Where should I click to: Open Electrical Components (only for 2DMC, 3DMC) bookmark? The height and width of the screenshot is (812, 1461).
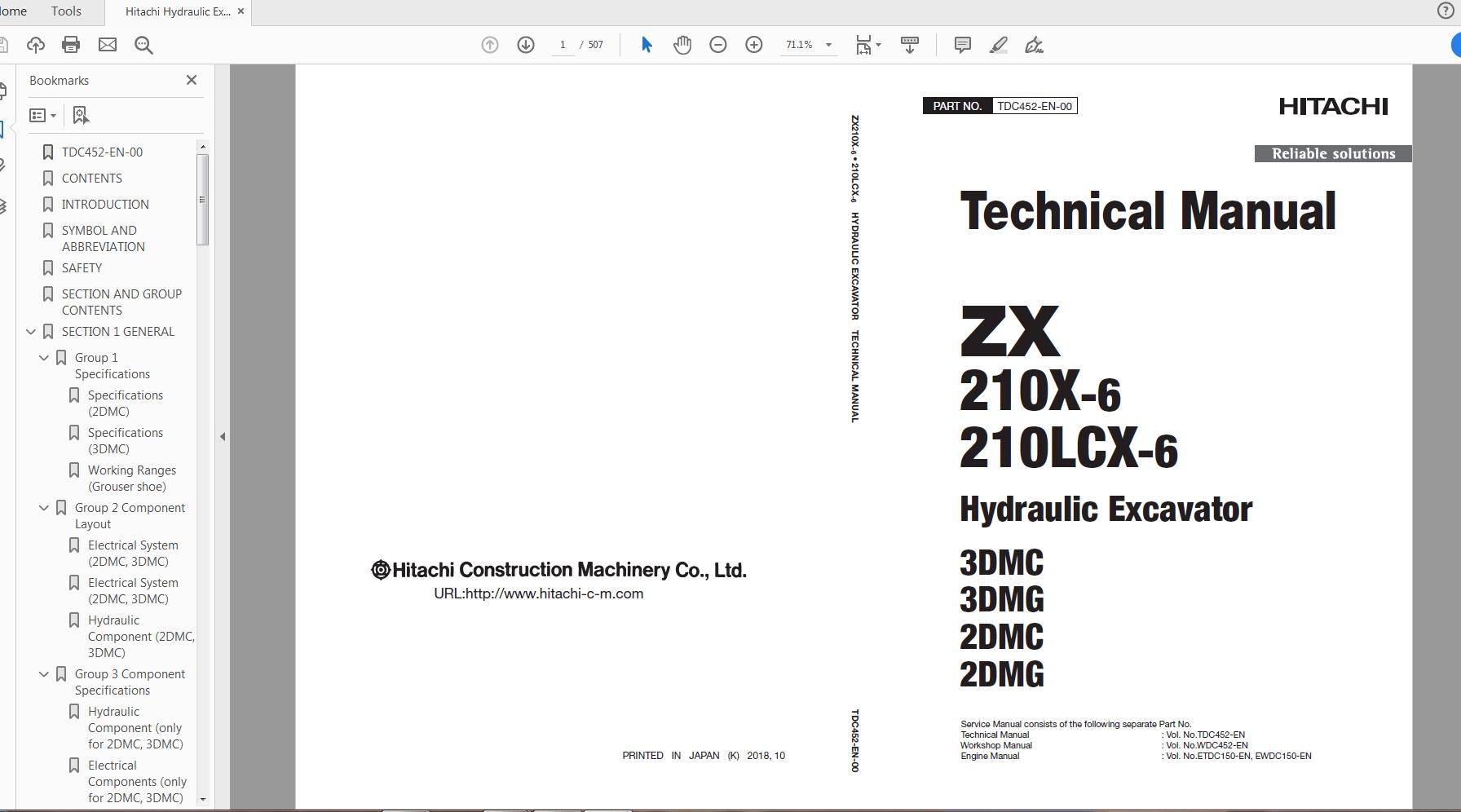click(x=137, y=782)
